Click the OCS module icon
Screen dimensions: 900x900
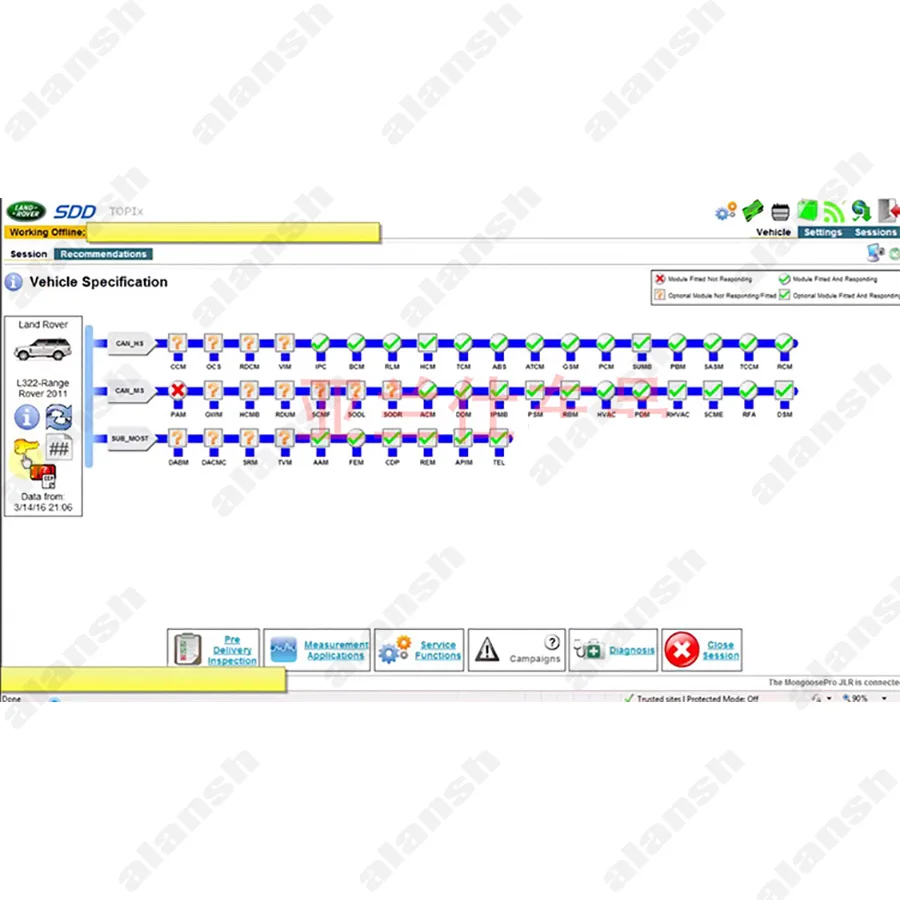point(214,343)
